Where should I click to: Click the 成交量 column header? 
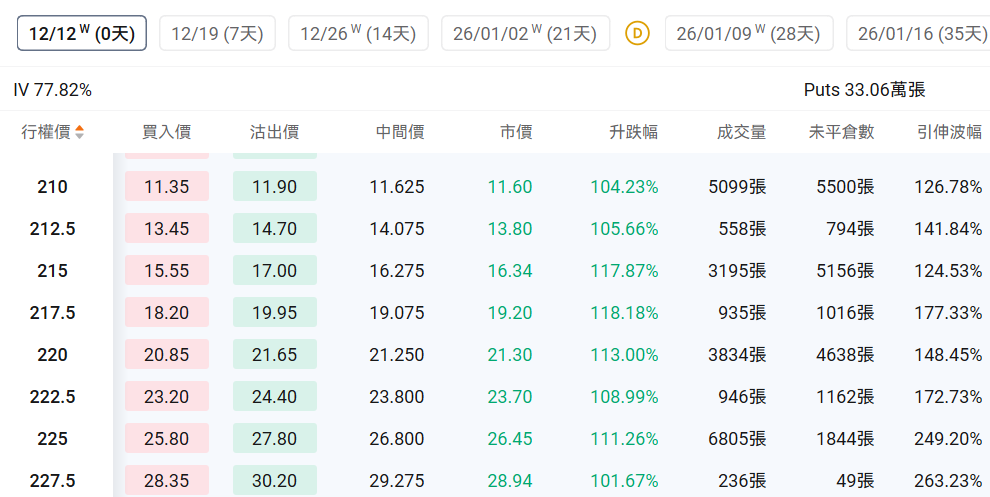point(742,132)
